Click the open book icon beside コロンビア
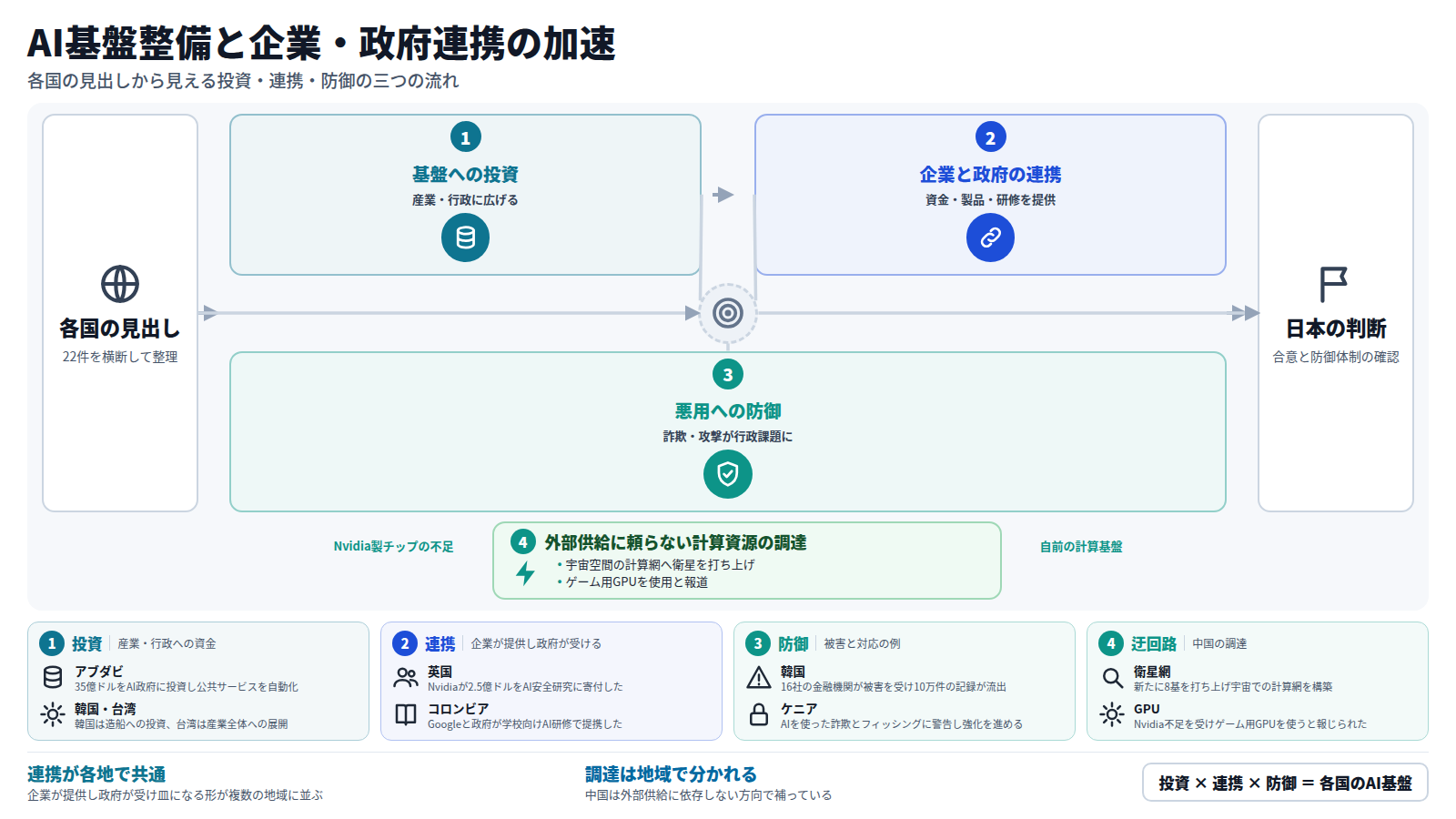The width and height of the screenshot is (1456, 819). coord(406,714)
